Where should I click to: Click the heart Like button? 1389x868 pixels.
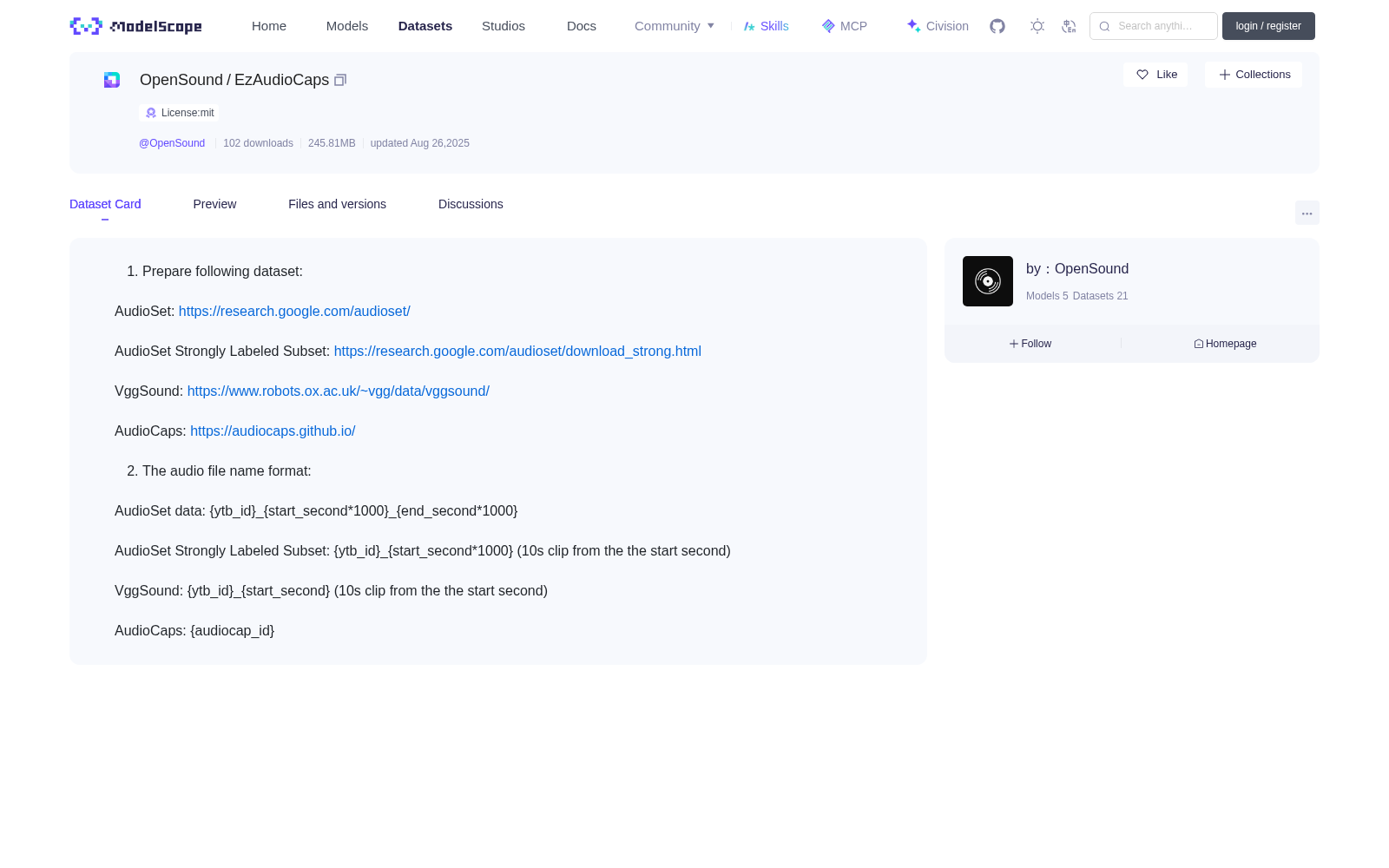[1155, 75]
